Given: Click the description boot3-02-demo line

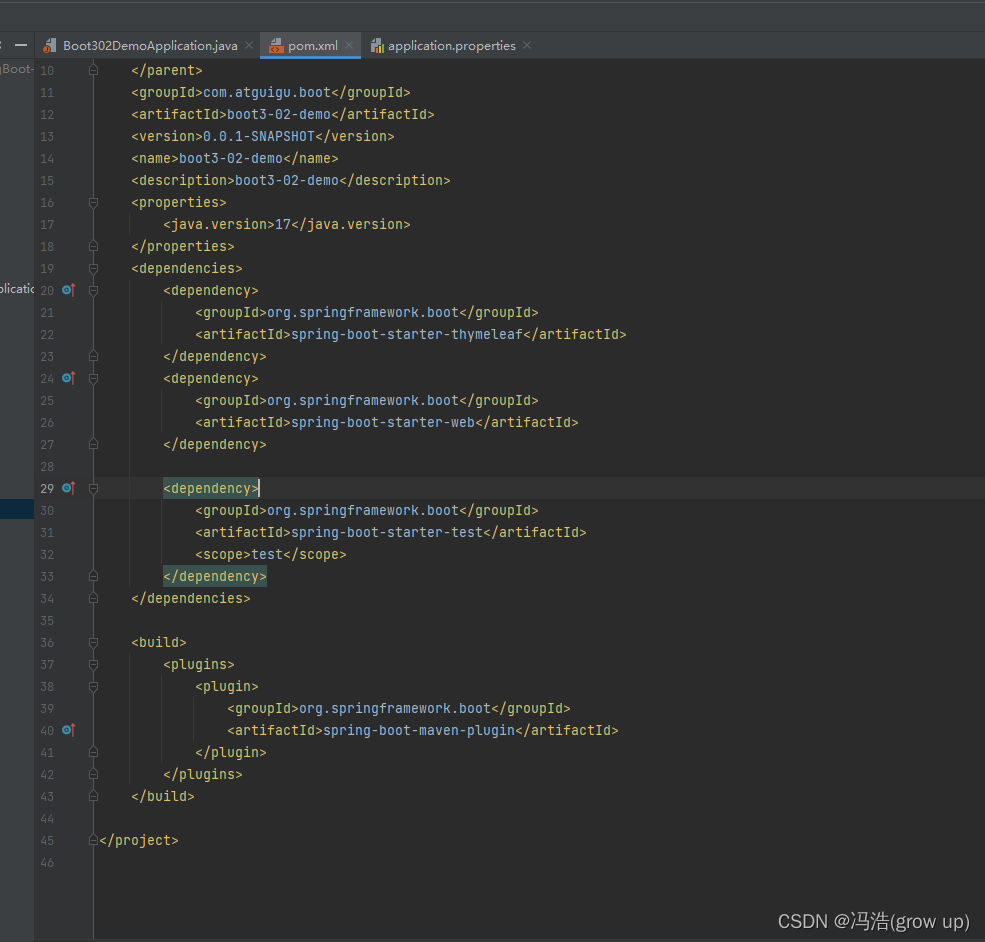Looking at the screenshot, I should pyautogui.click(x=291, y=180).
